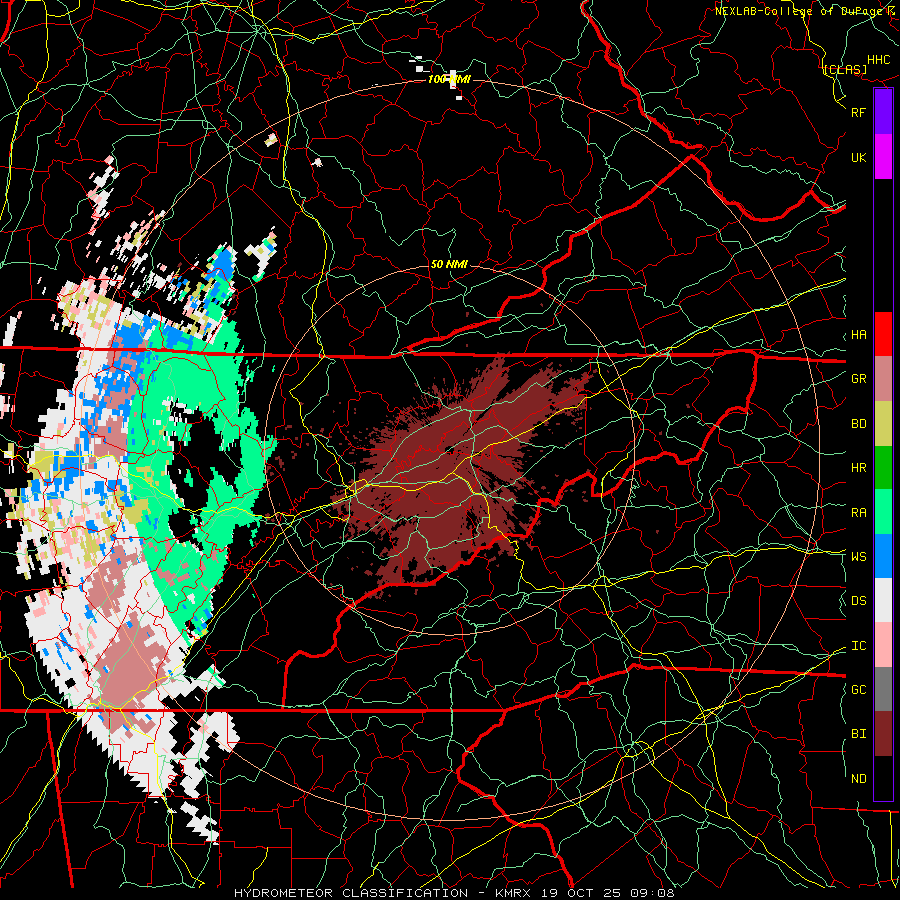Click the BI legend label
Viewport: 900px width, 900px height.
point(859,734)
